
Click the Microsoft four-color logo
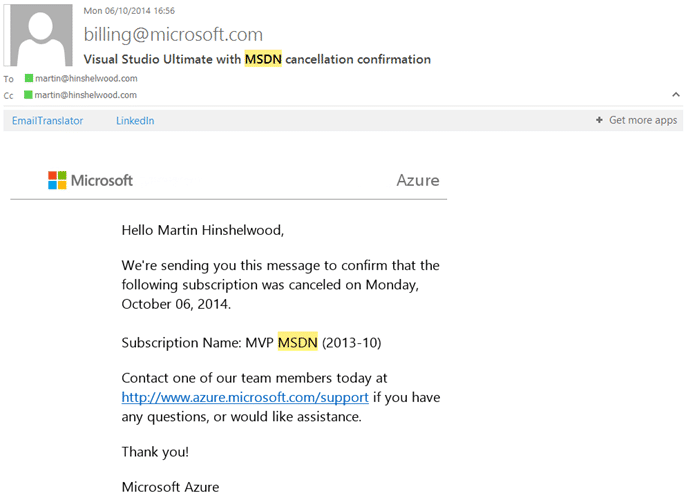pos(57,180)
